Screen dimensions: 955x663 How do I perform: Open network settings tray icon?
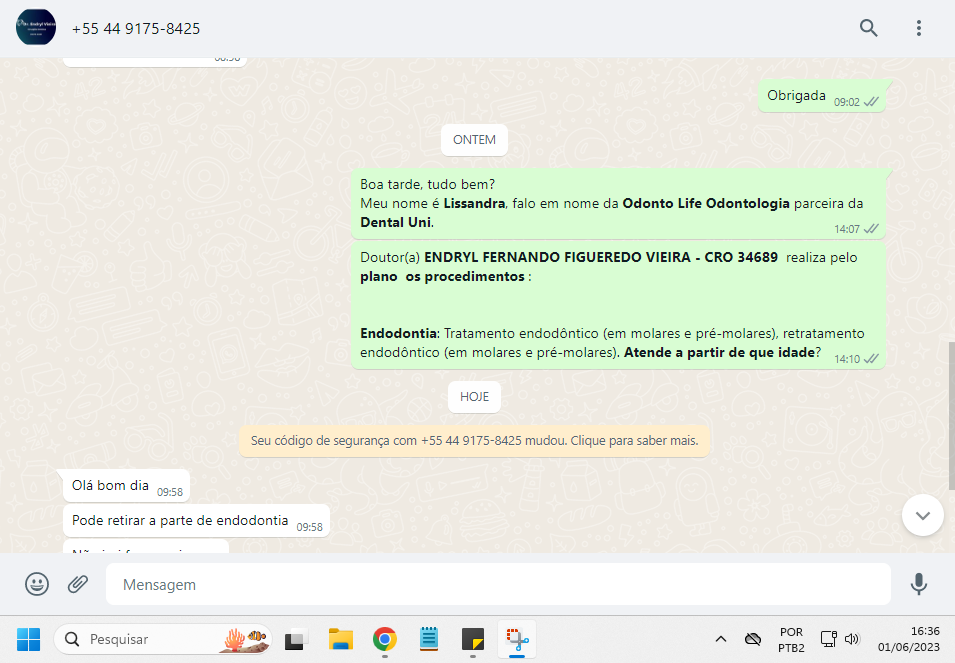point(828,639)
